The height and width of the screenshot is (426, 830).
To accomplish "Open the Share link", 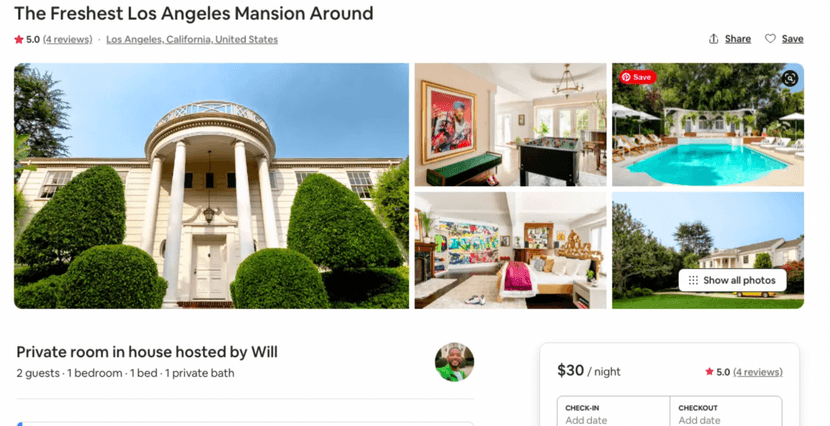I will coord(738,39).
